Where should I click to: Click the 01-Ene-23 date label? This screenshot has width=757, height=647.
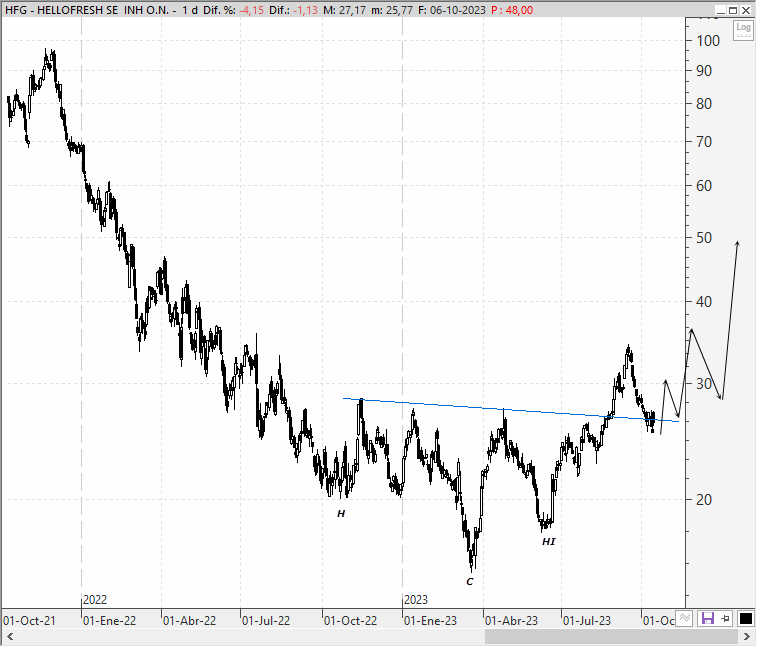click(x=430, y=620)
